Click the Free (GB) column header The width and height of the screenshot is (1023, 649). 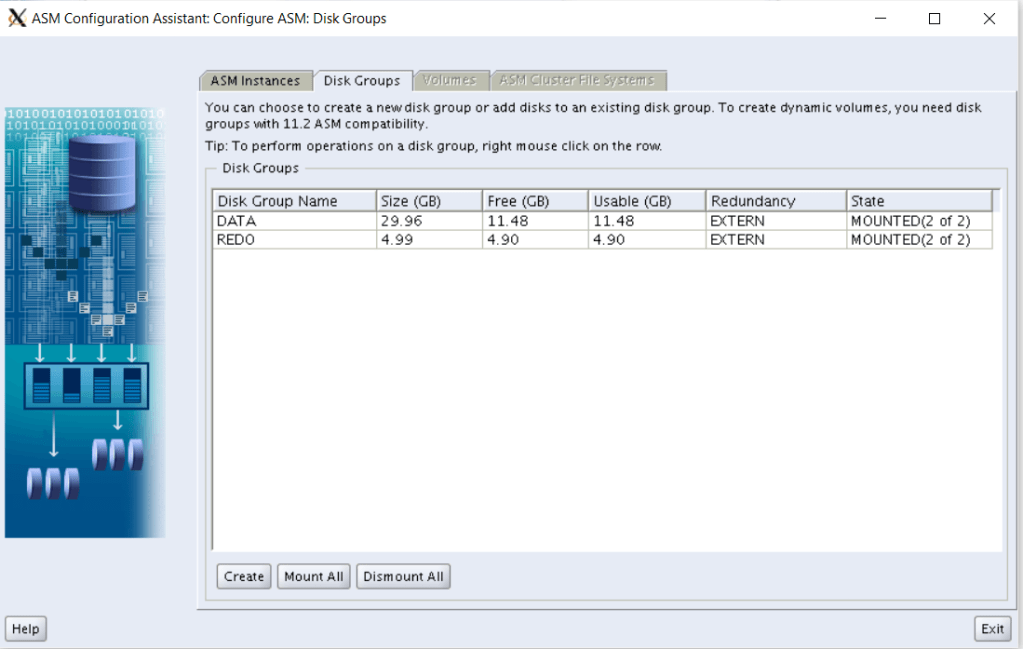tap(534, 201)
